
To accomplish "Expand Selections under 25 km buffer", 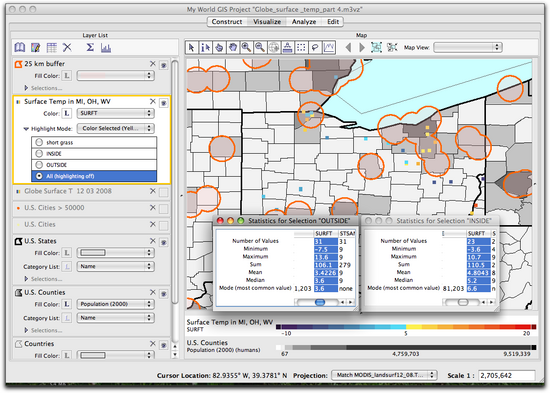I will (x=26, y=88).
